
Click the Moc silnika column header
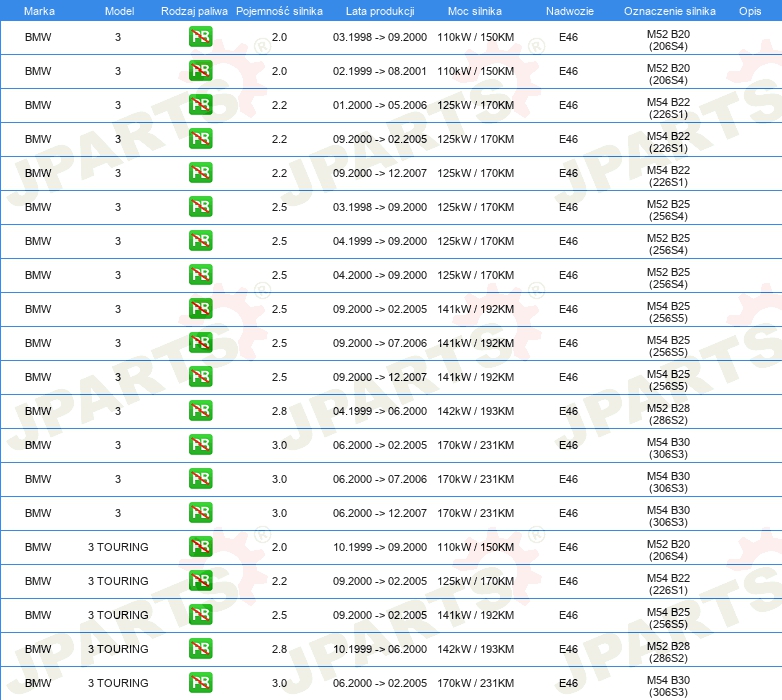tap(475, 11)
